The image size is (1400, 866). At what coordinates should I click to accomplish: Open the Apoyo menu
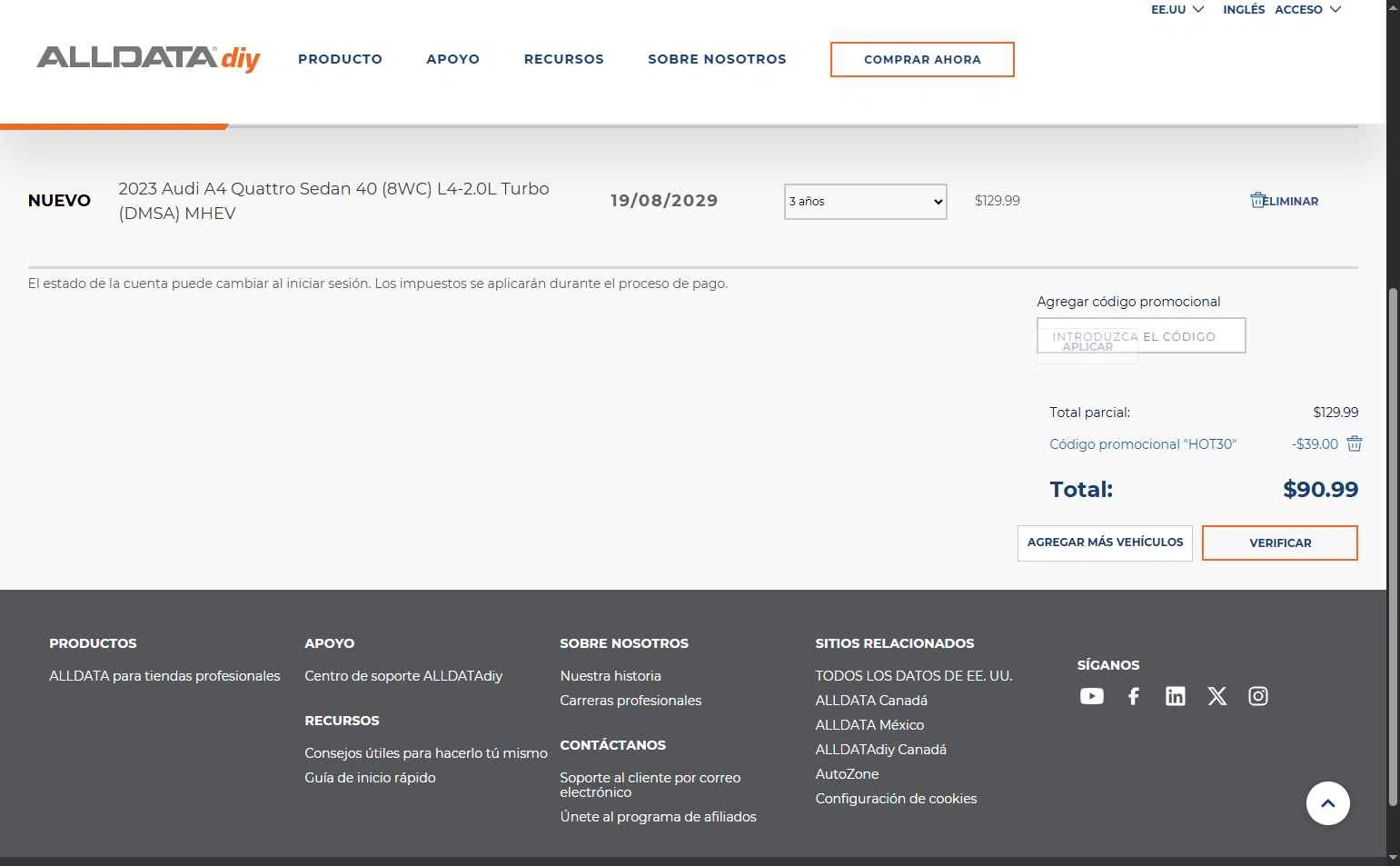pyautogui.click(x=452, y=59)
